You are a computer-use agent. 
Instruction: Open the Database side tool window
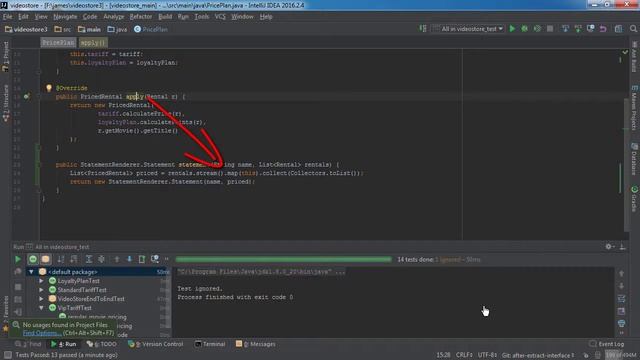(634, 159)
